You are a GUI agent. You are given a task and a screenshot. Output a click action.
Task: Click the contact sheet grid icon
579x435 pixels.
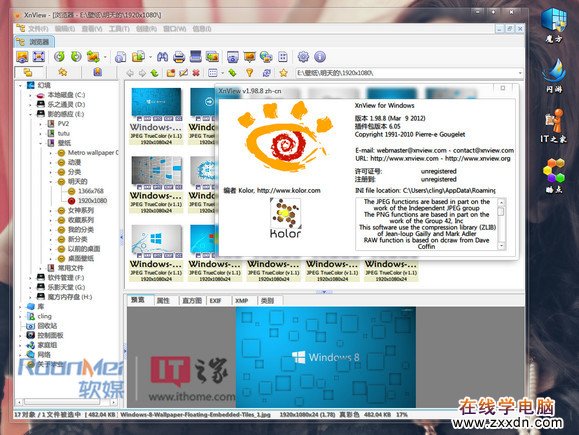pyautogui.click(x=283, y=57)
